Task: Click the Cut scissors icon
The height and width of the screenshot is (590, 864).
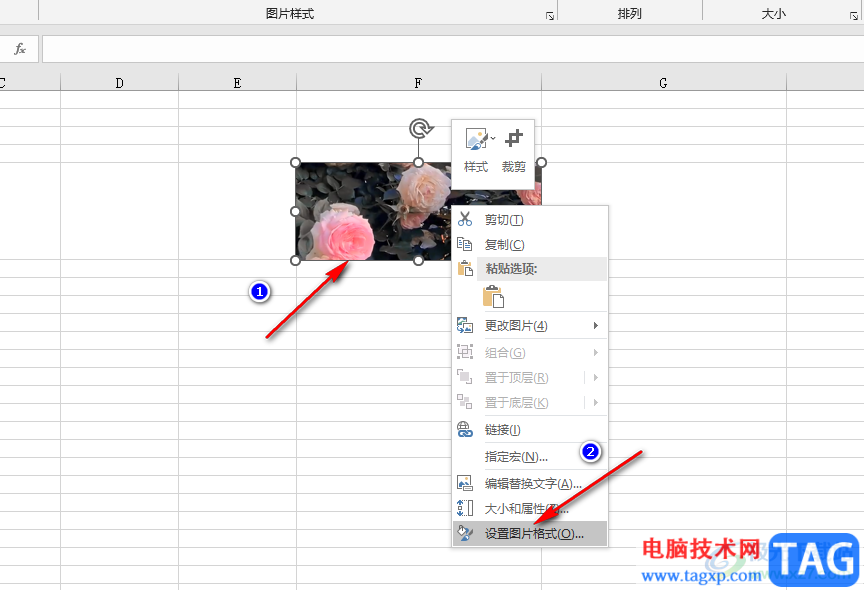Action: (x=465, y=219)
